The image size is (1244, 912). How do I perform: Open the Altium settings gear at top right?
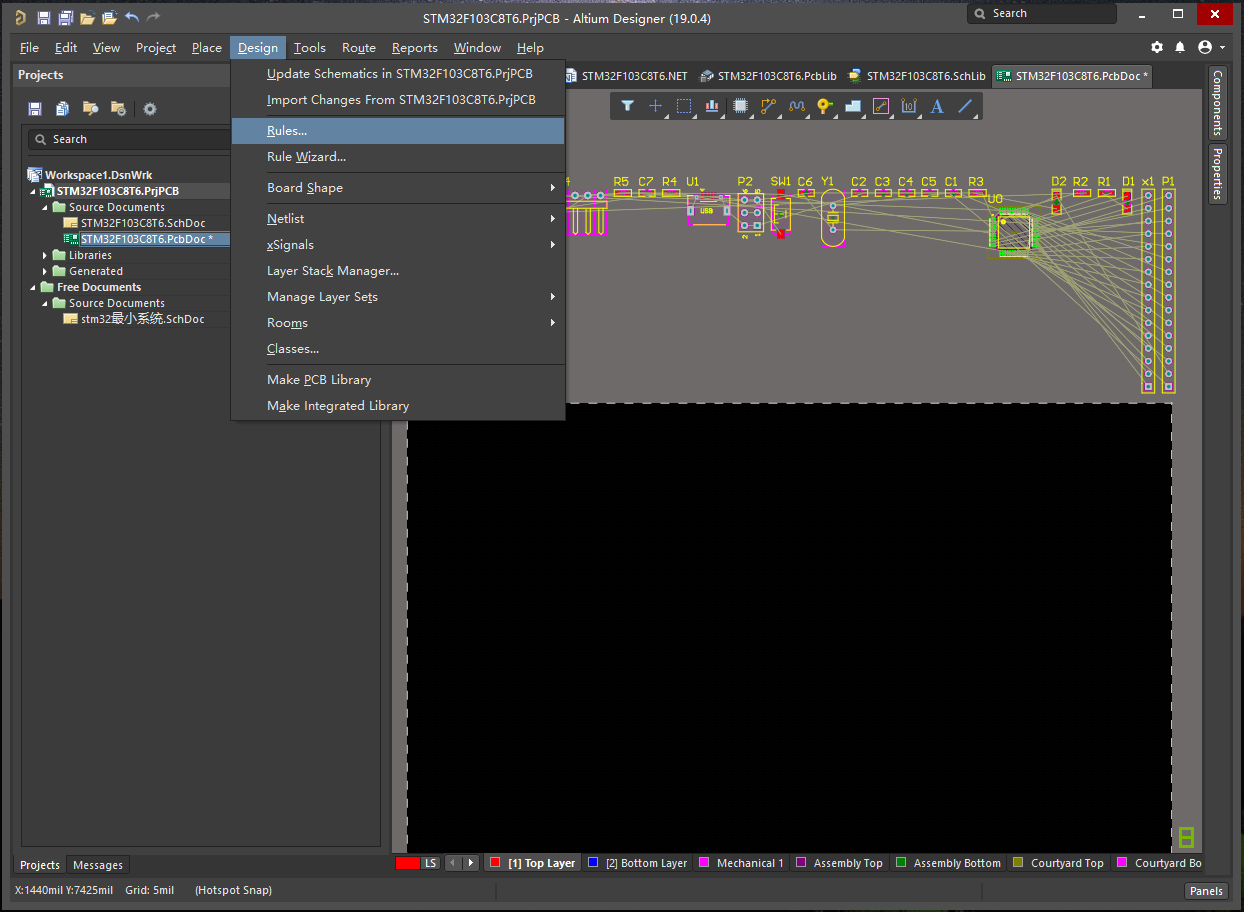click(x=1157, y=47)
